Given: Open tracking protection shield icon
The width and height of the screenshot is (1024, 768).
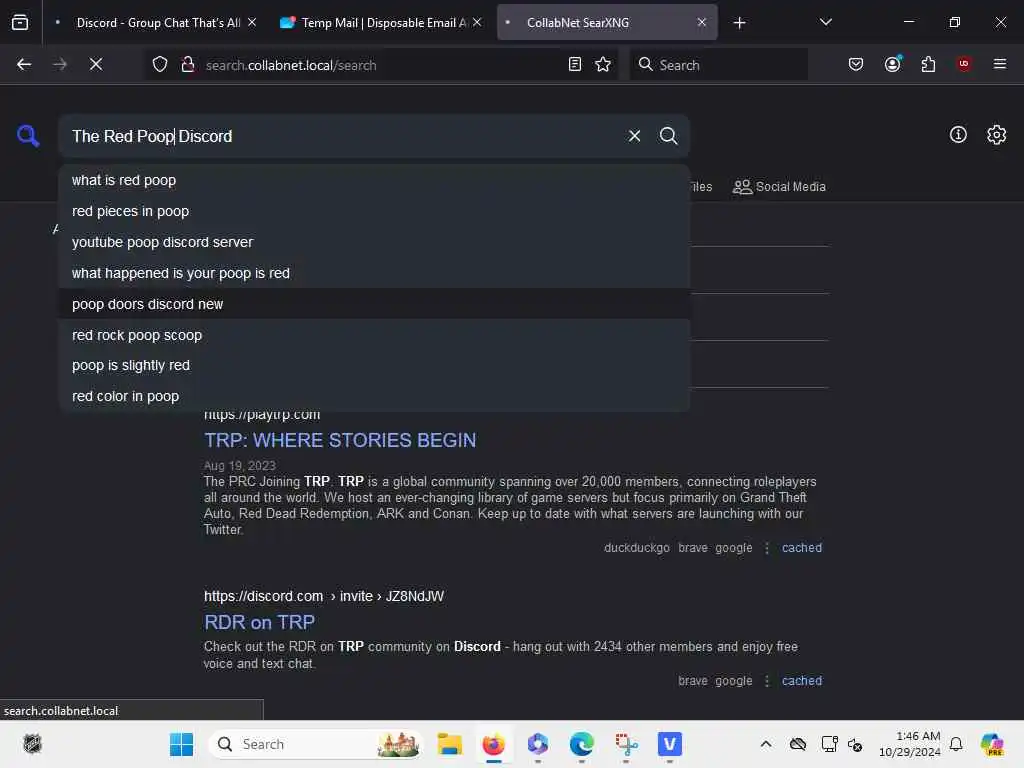Looking at the screenshot, I should coord(160,65).
